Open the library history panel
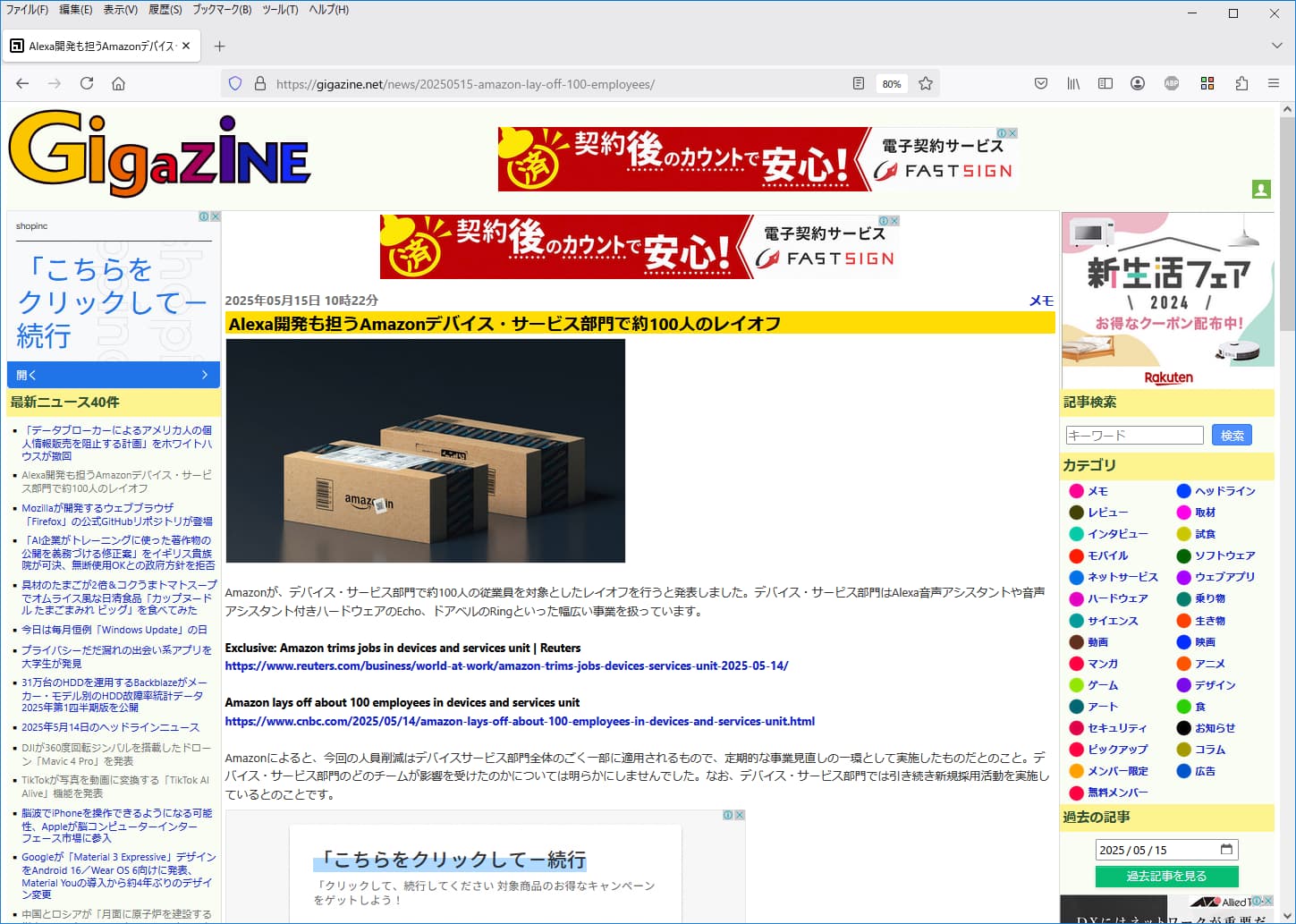 click(1073, 83)
